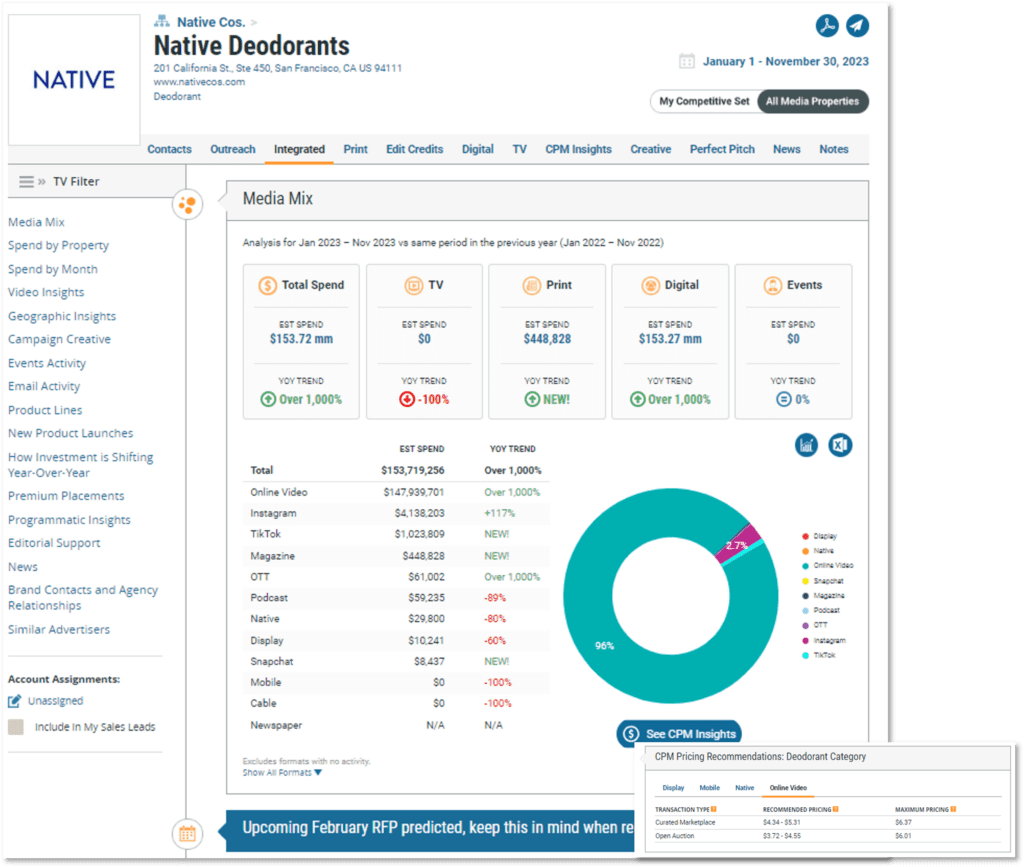Image resolution: width=1024 pixels, height=867 pixels.
Task: Toggle the TV Filter hamburger menu
Action: click(26, 181)
